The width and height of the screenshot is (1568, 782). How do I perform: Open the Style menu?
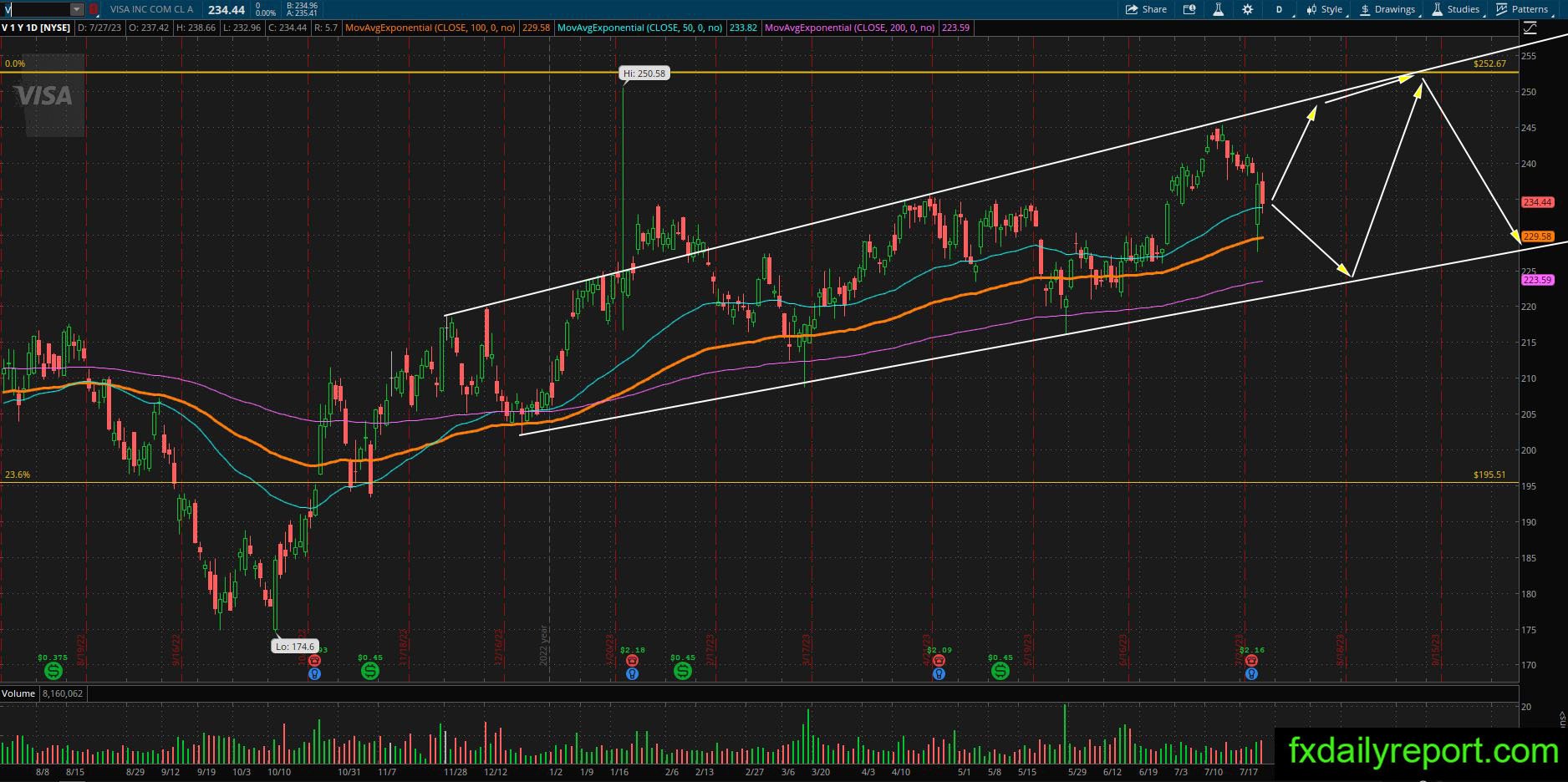click(1324, 9)
